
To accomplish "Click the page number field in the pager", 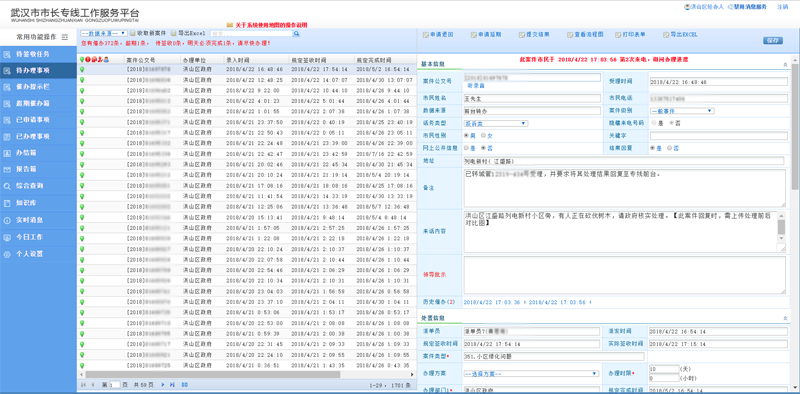I will pyautogui.click(x=115, y=384).
